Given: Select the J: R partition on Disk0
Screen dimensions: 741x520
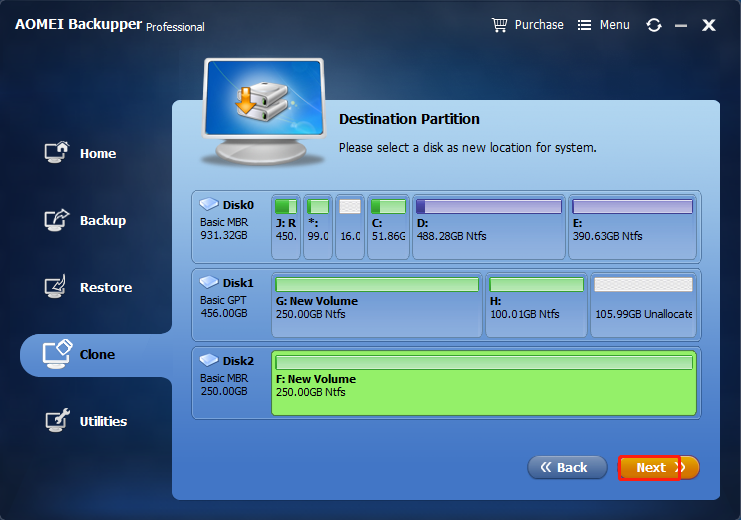Looking at the screenshot, I should pos(286,227).
